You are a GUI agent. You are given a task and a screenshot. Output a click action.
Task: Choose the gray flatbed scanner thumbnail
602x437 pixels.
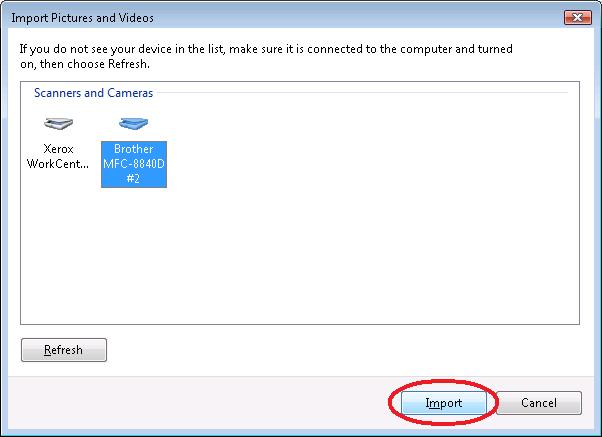[58, 123]
